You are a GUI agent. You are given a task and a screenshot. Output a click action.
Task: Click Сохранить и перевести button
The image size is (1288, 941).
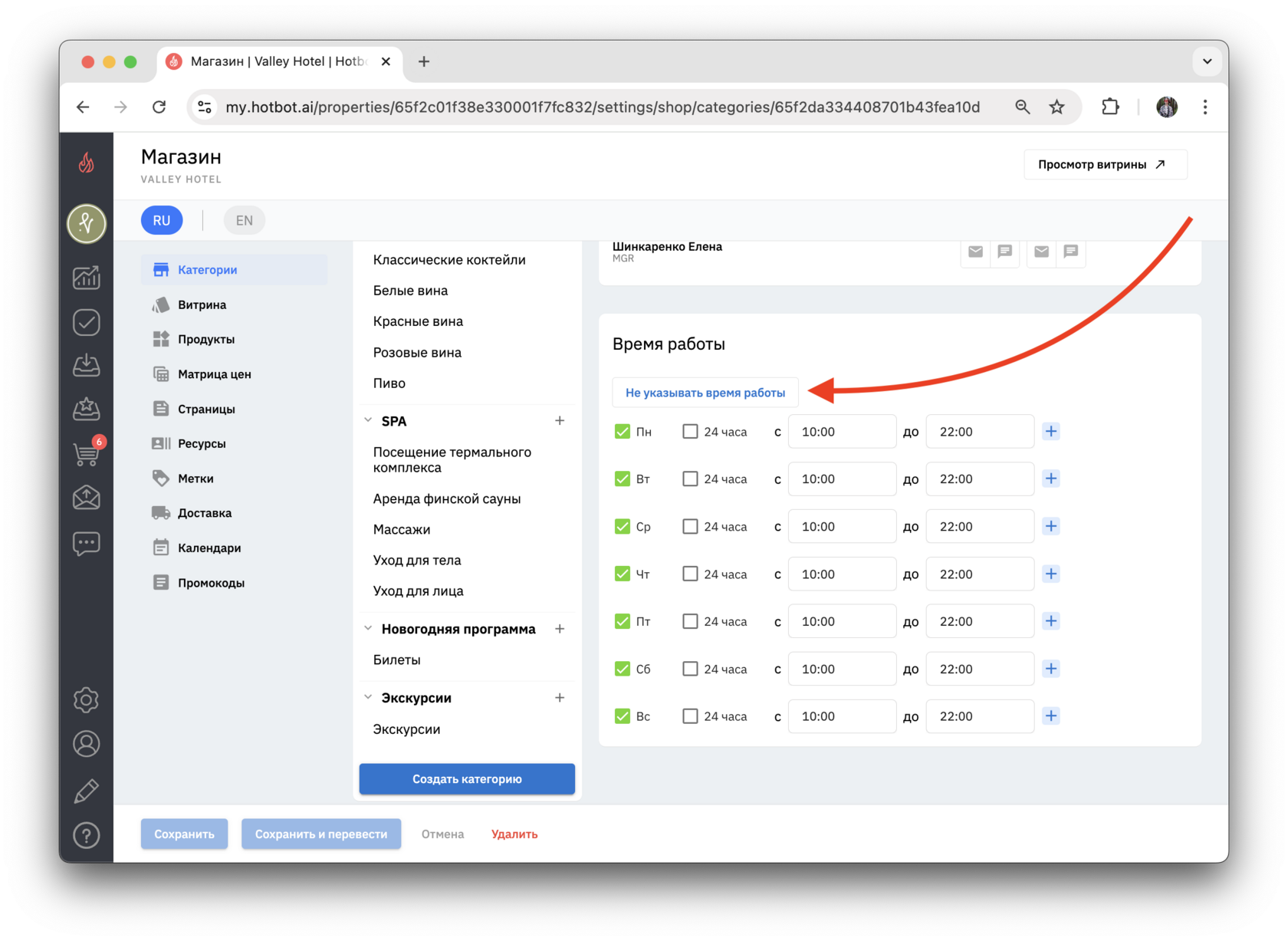[x=320, y=834]
